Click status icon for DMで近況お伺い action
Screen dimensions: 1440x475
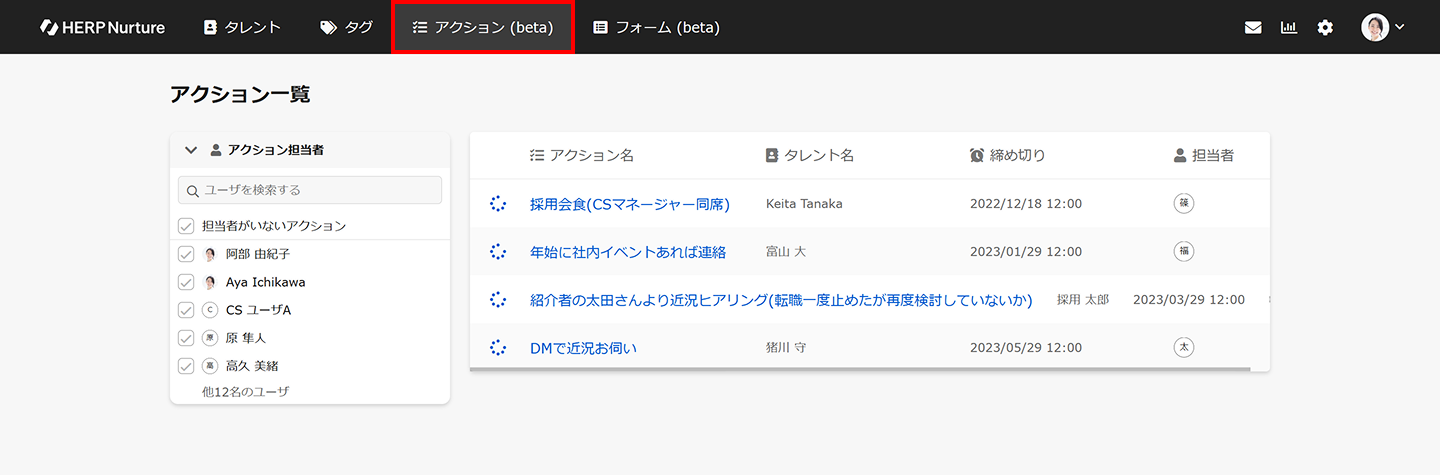tap(498, 348)
